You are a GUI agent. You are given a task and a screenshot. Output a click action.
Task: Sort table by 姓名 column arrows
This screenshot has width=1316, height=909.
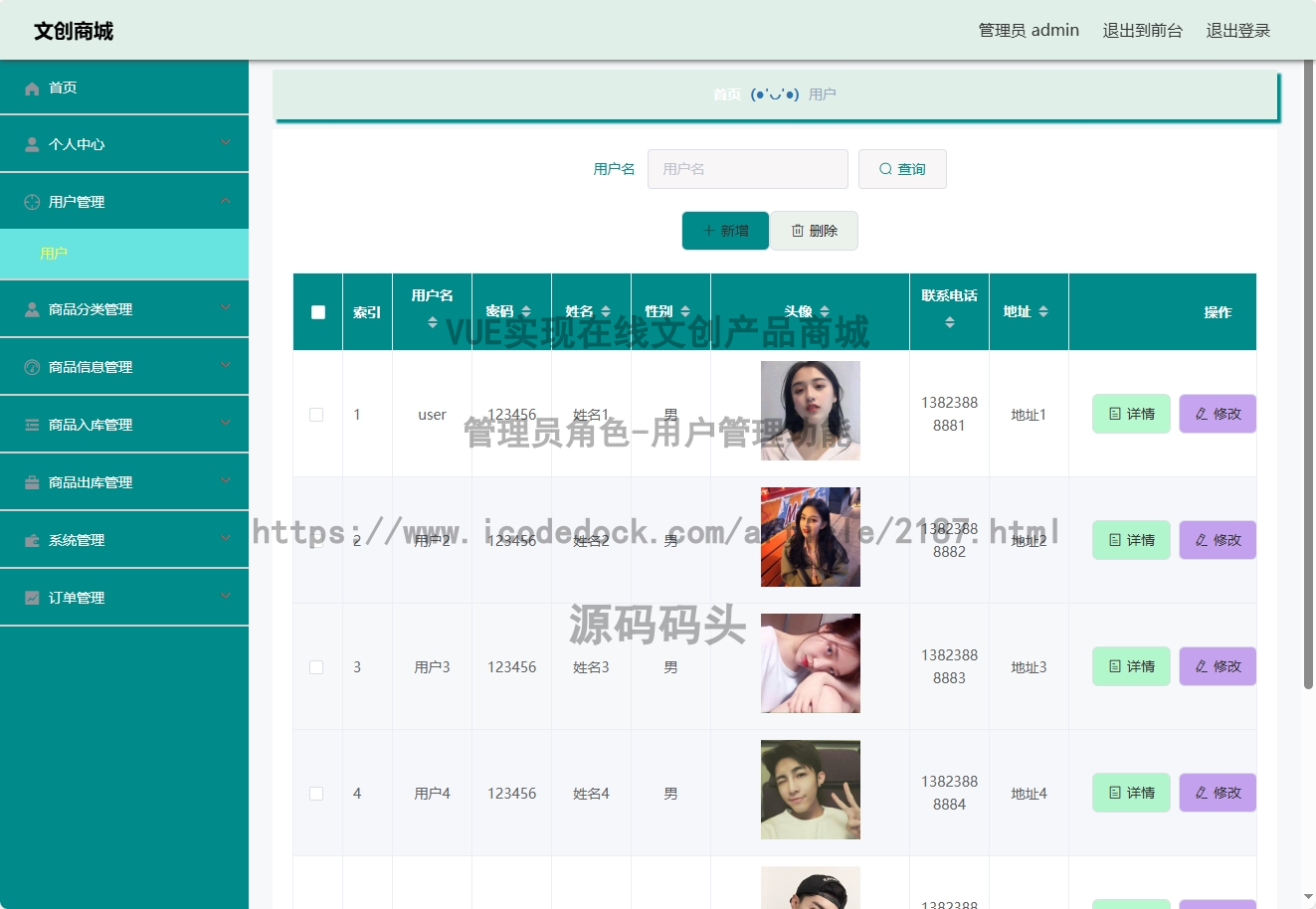click(x=606, y=311)
